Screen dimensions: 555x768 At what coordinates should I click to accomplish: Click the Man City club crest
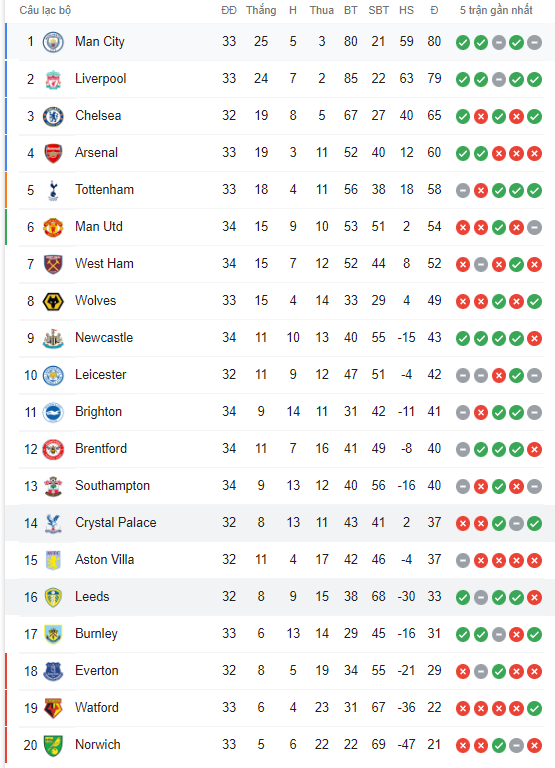53,42
